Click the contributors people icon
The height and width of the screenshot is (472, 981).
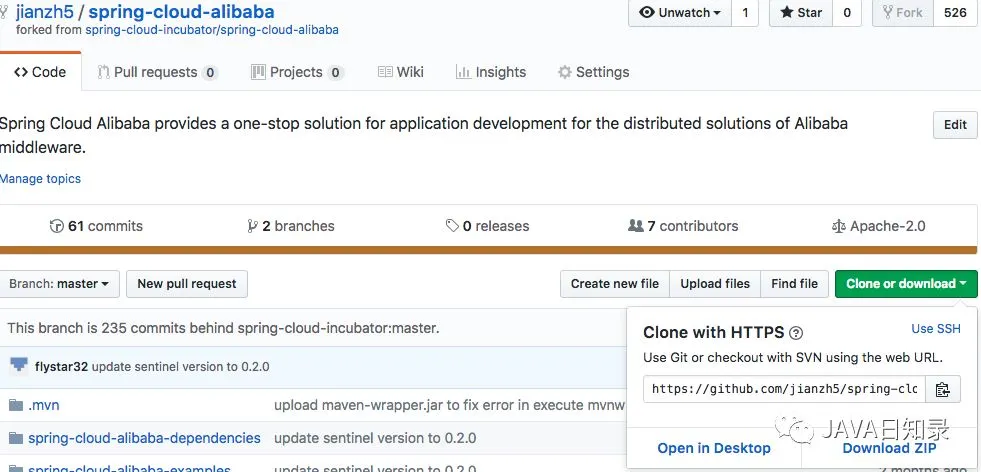click(636, 226)
